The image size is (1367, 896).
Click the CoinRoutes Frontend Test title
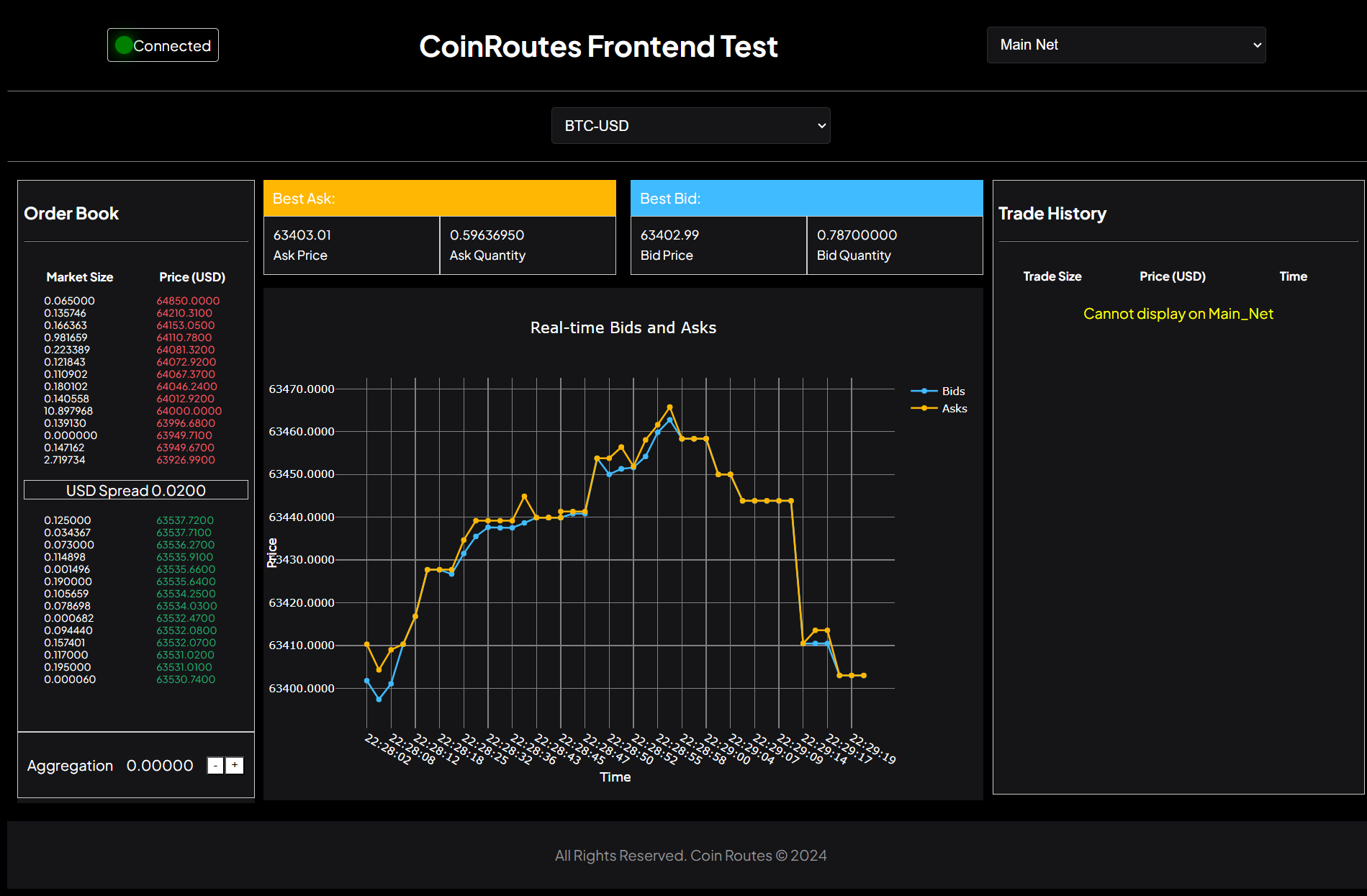point(598,47)
